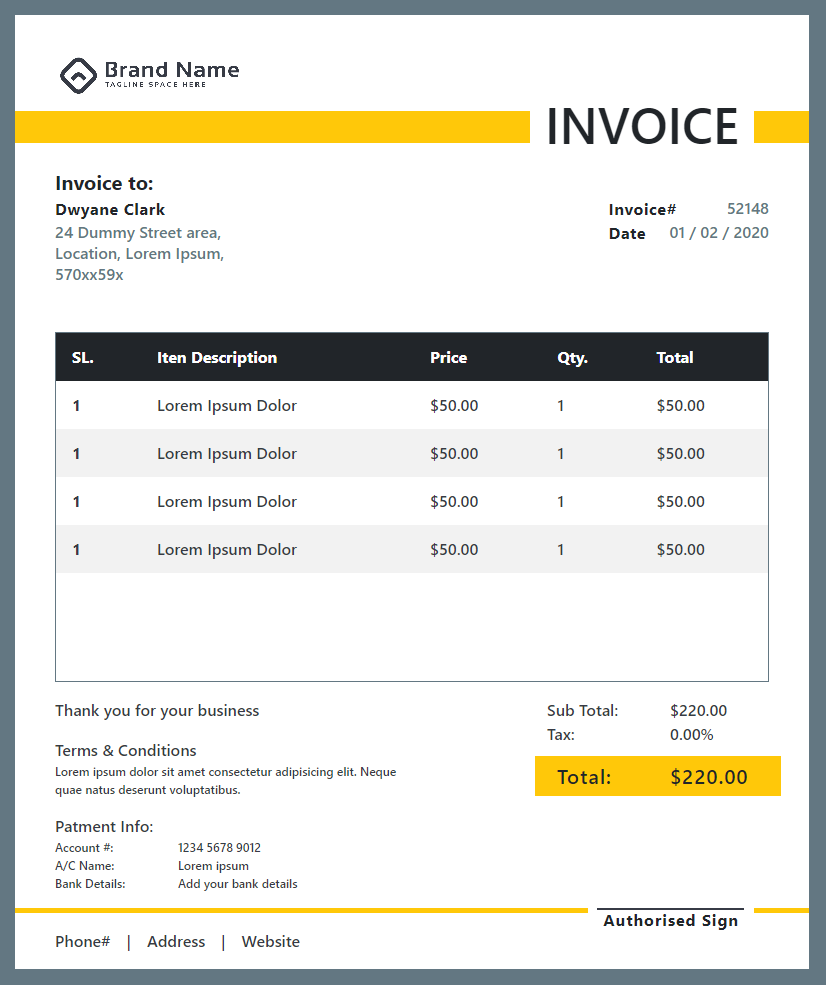Select the account number 1234 5678 9012

tap(219, 847)
